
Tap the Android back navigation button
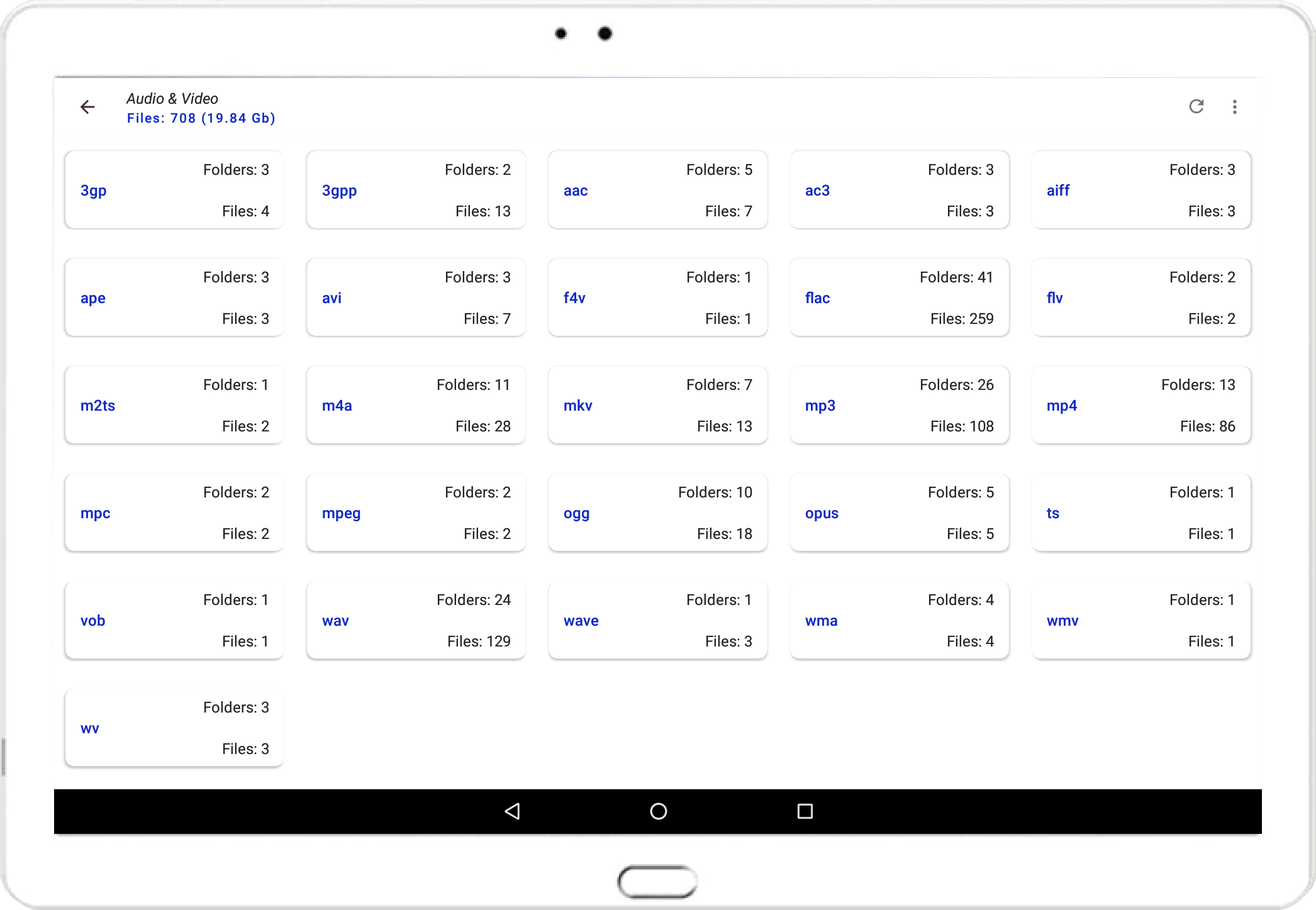[513, 811]
